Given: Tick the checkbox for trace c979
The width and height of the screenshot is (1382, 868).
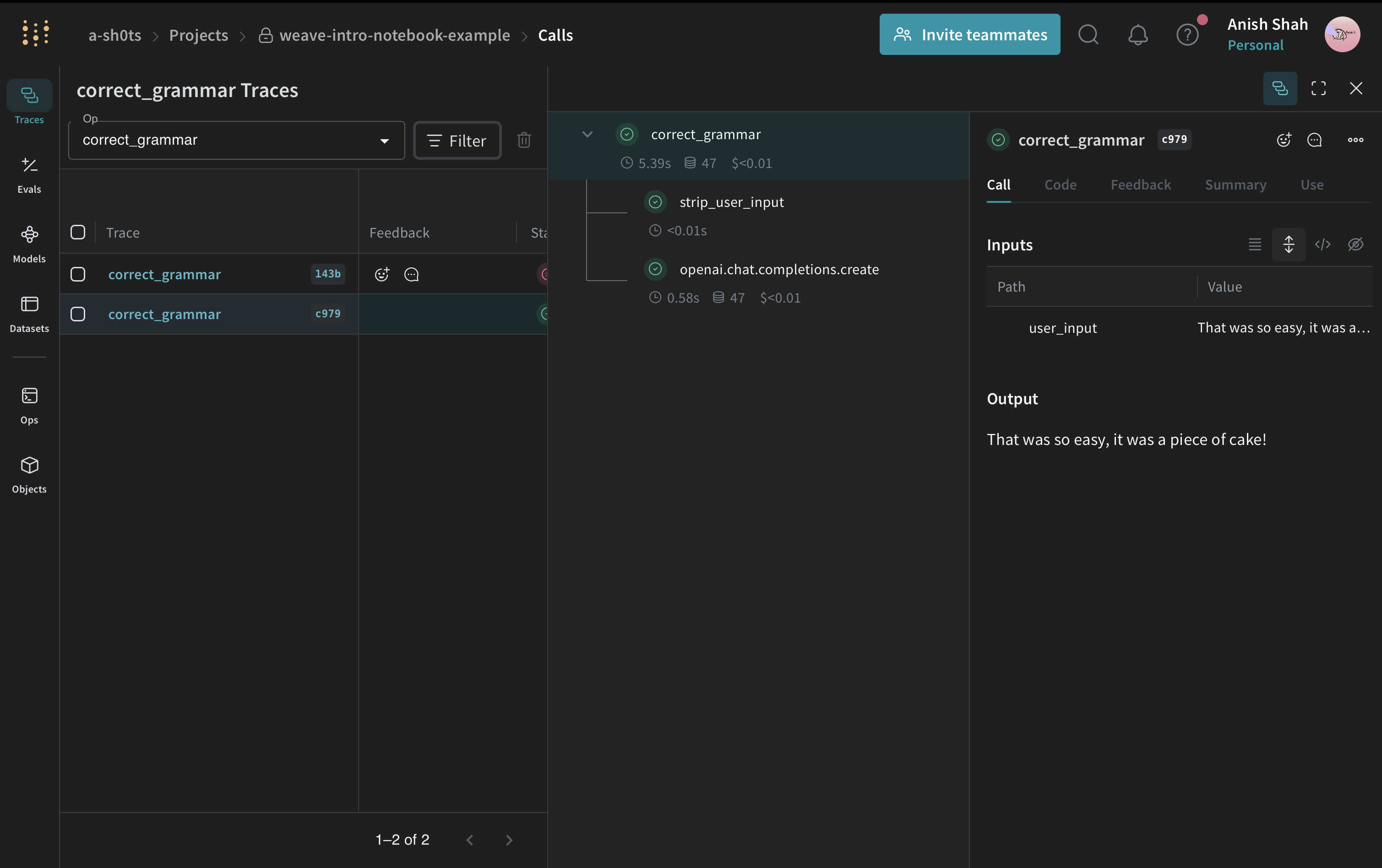Looking at the screenshot, I should 77,314.
